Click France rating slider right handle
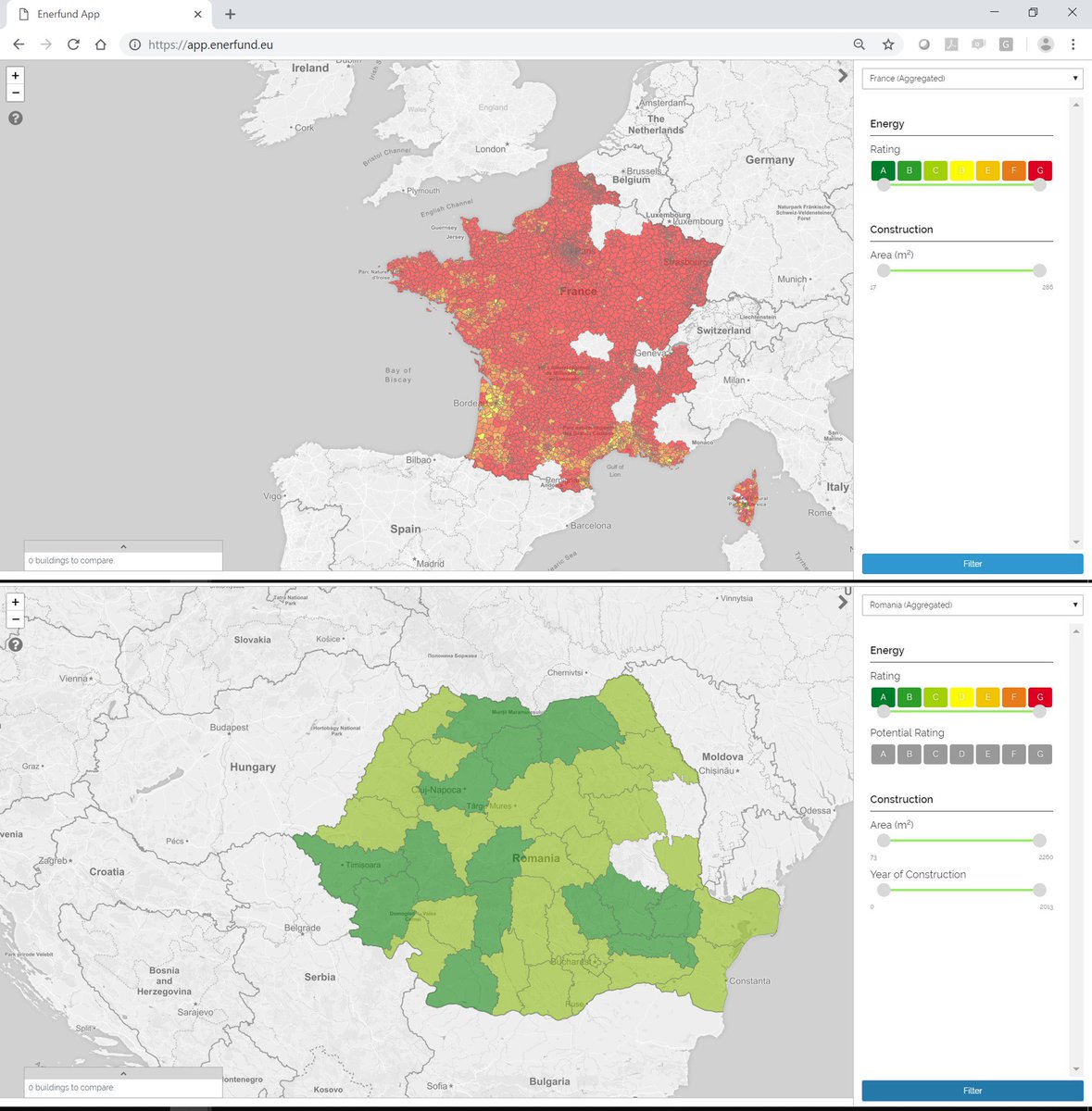The height and width of the screenshot is (1111, 1092). (x=1040, y=184)
